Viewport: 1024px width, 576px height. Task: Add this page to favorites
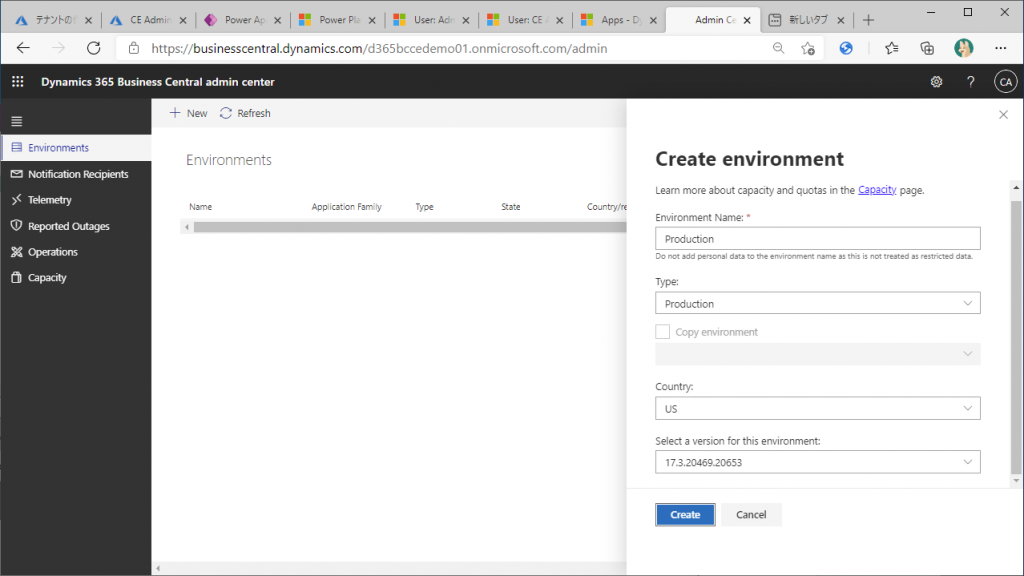pos(808,48)
